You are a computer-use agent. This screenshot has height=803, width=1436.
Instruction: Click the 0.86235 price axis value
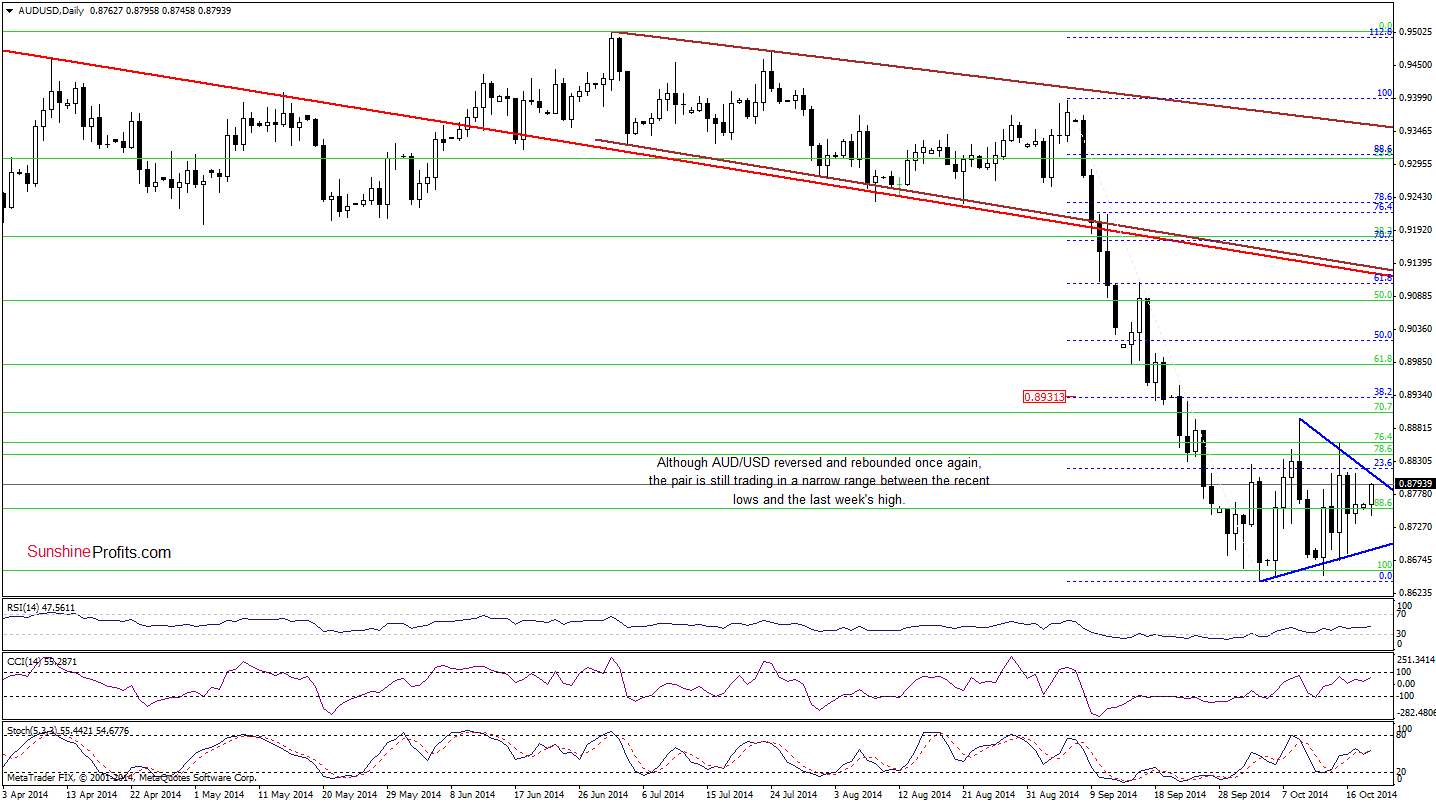1413,592
